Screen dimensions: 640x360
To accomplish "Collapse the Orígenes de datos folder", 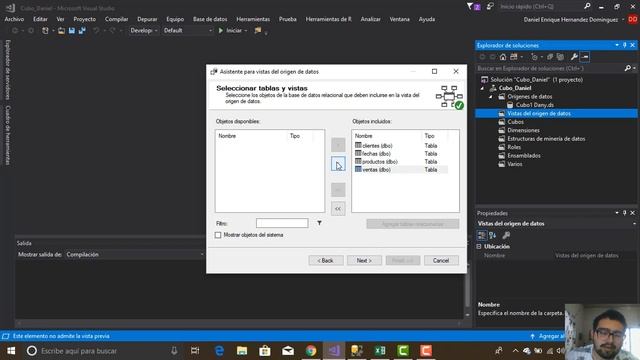I will tap(491, 97).
